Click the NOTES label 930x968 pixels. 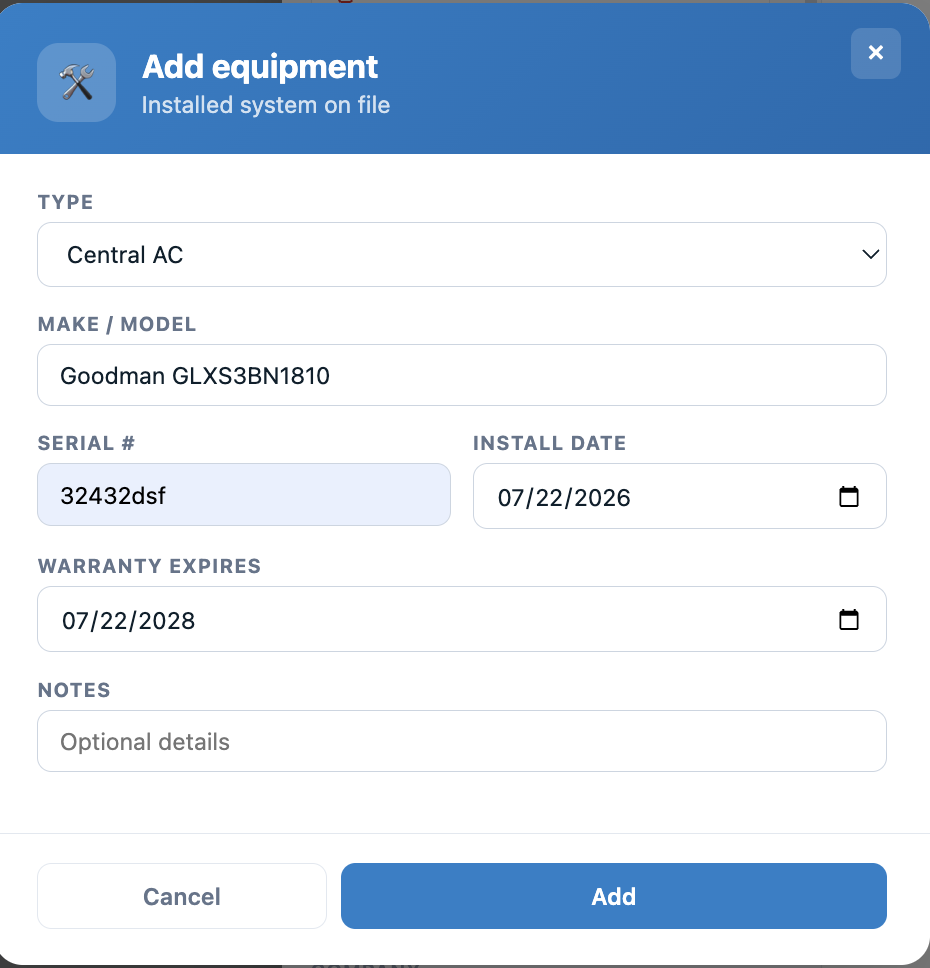click(x=74, y=690)
